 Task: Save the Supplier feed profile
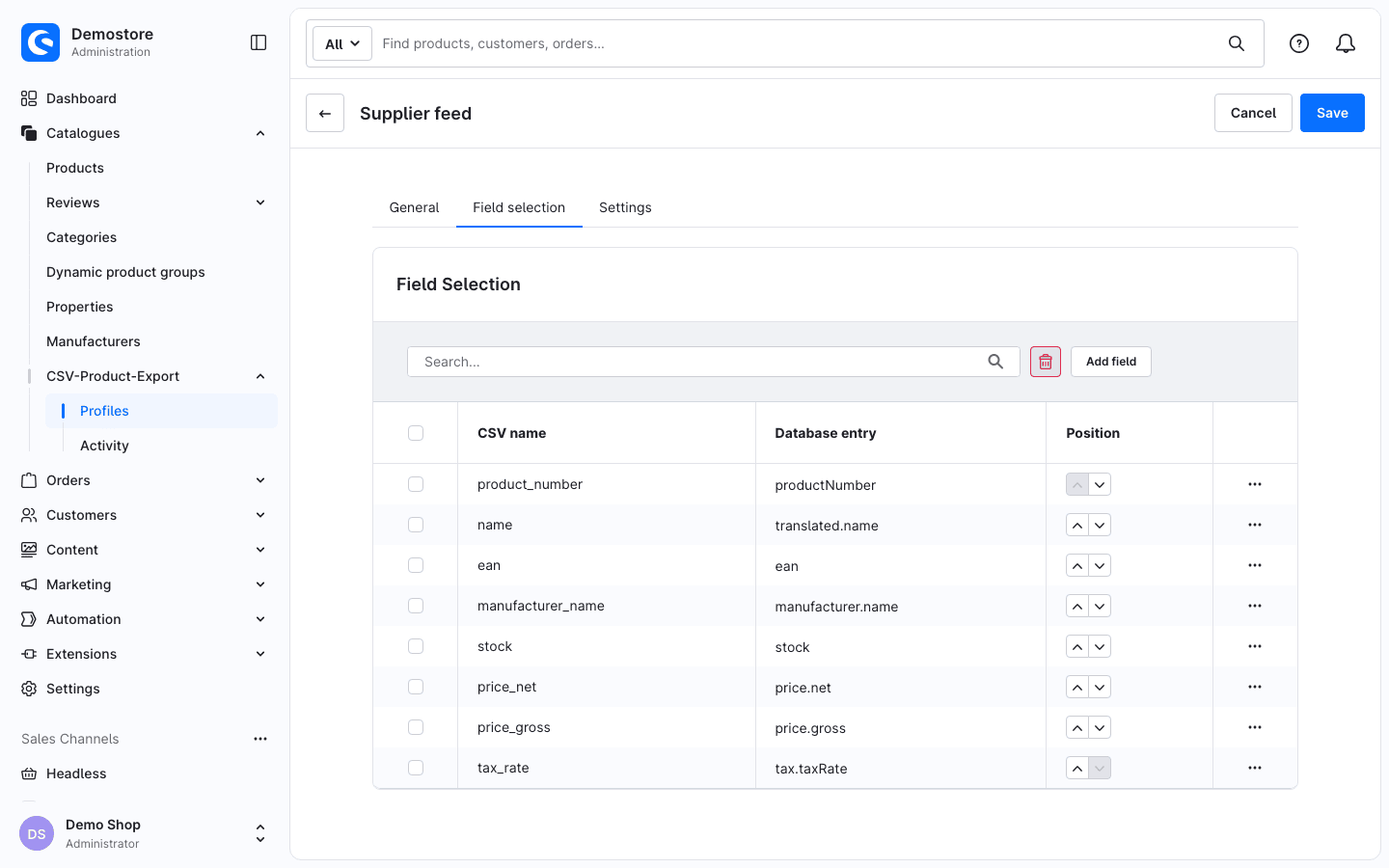click(1332, 113)
